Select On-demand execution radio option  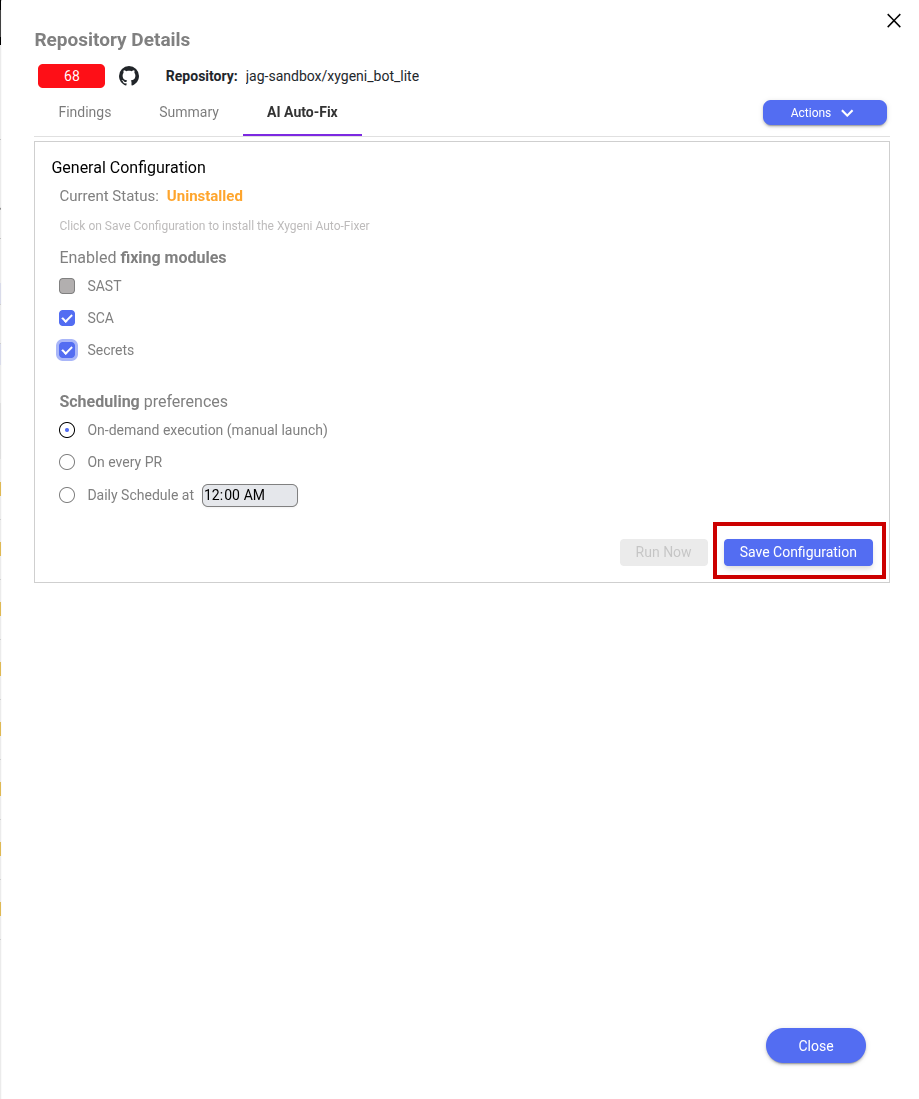click(68, 430)
